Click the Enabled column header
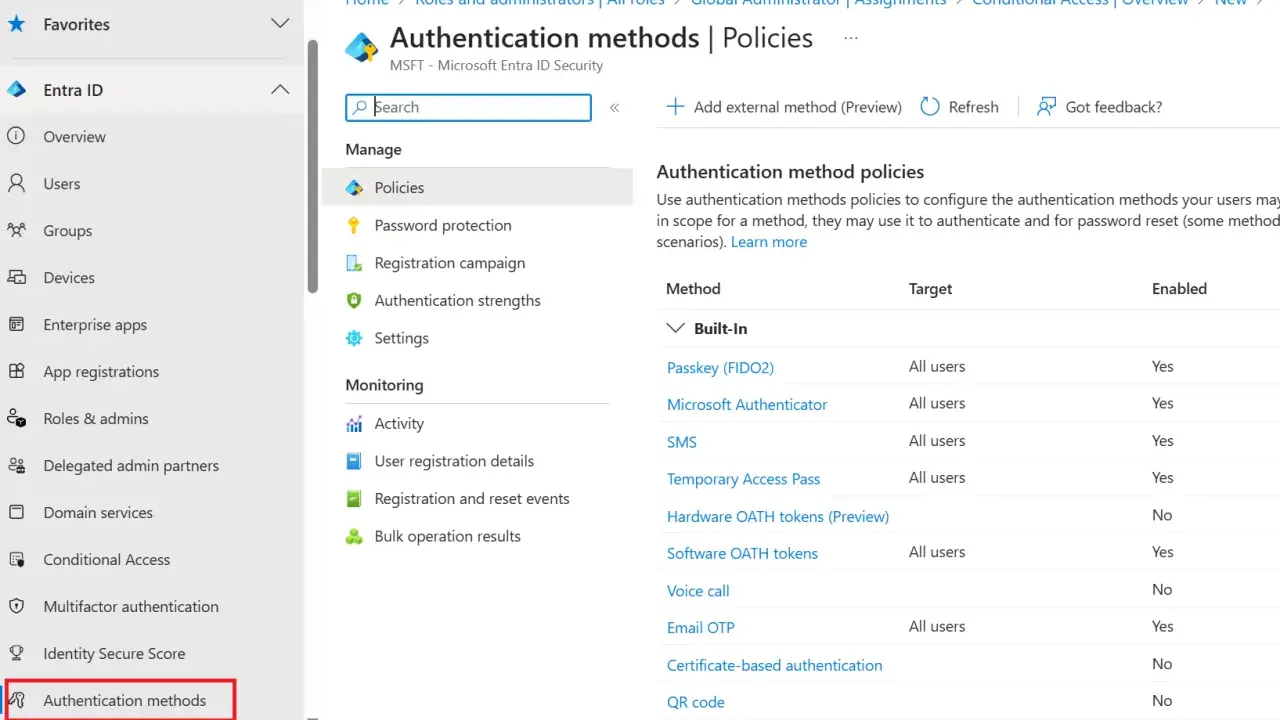 [1179, 289]
